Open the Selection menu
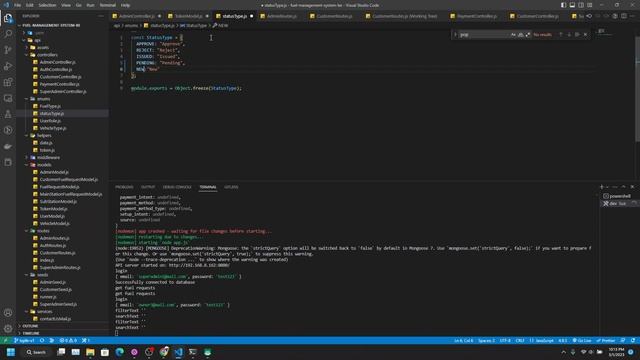This screenshot has width=640, height=360. pyautogui.click(x=47, y=5)
